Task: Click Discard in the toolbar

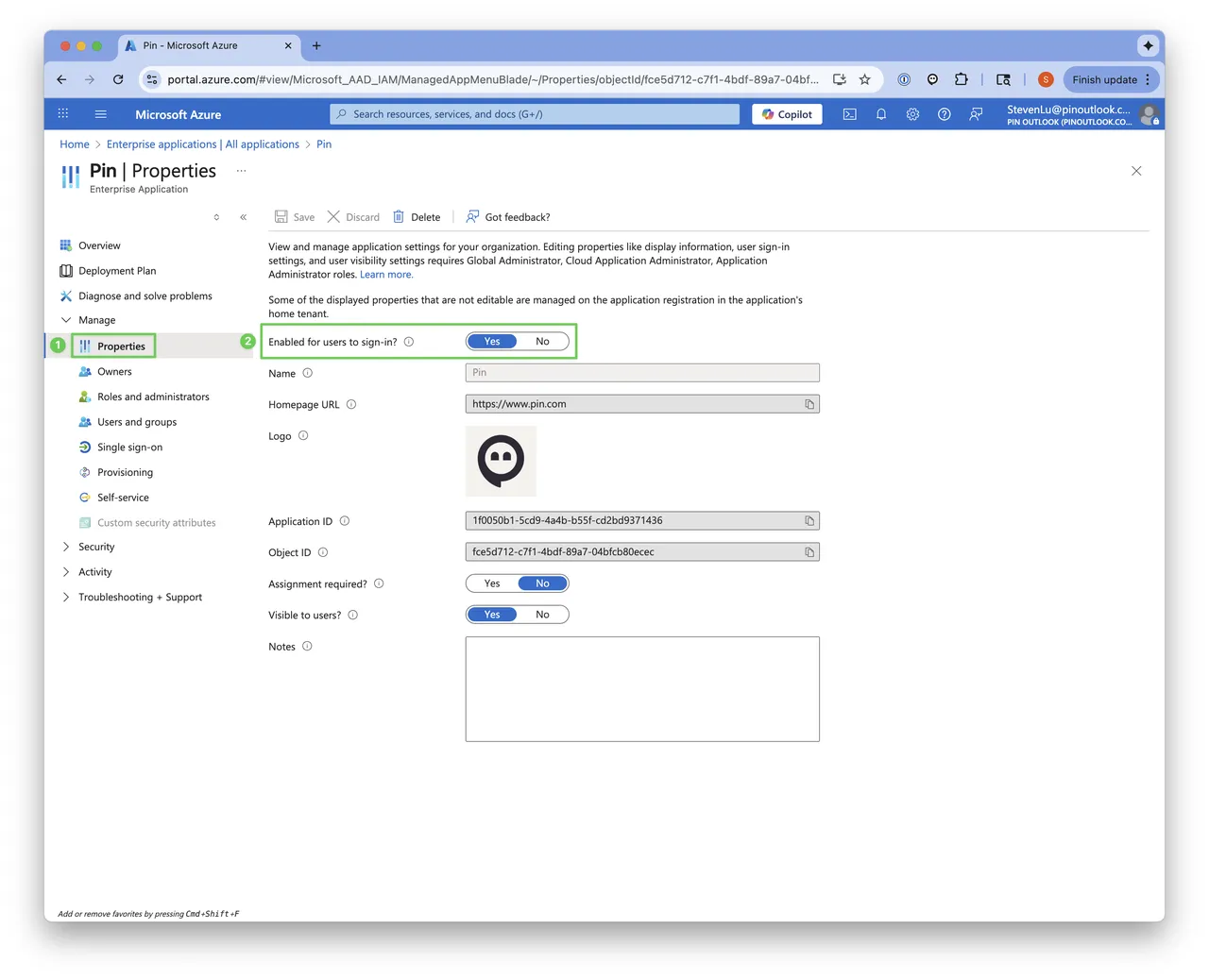Action: (x=353, y=217)
